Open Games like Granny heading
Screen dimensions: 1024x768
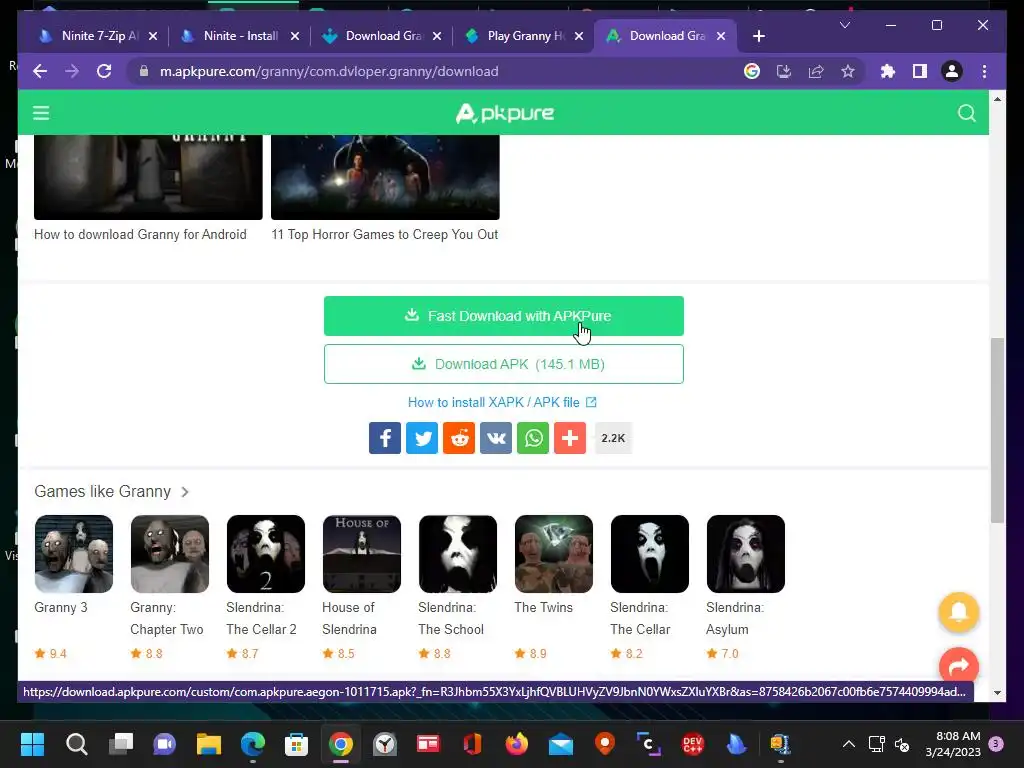pos(103,492)
